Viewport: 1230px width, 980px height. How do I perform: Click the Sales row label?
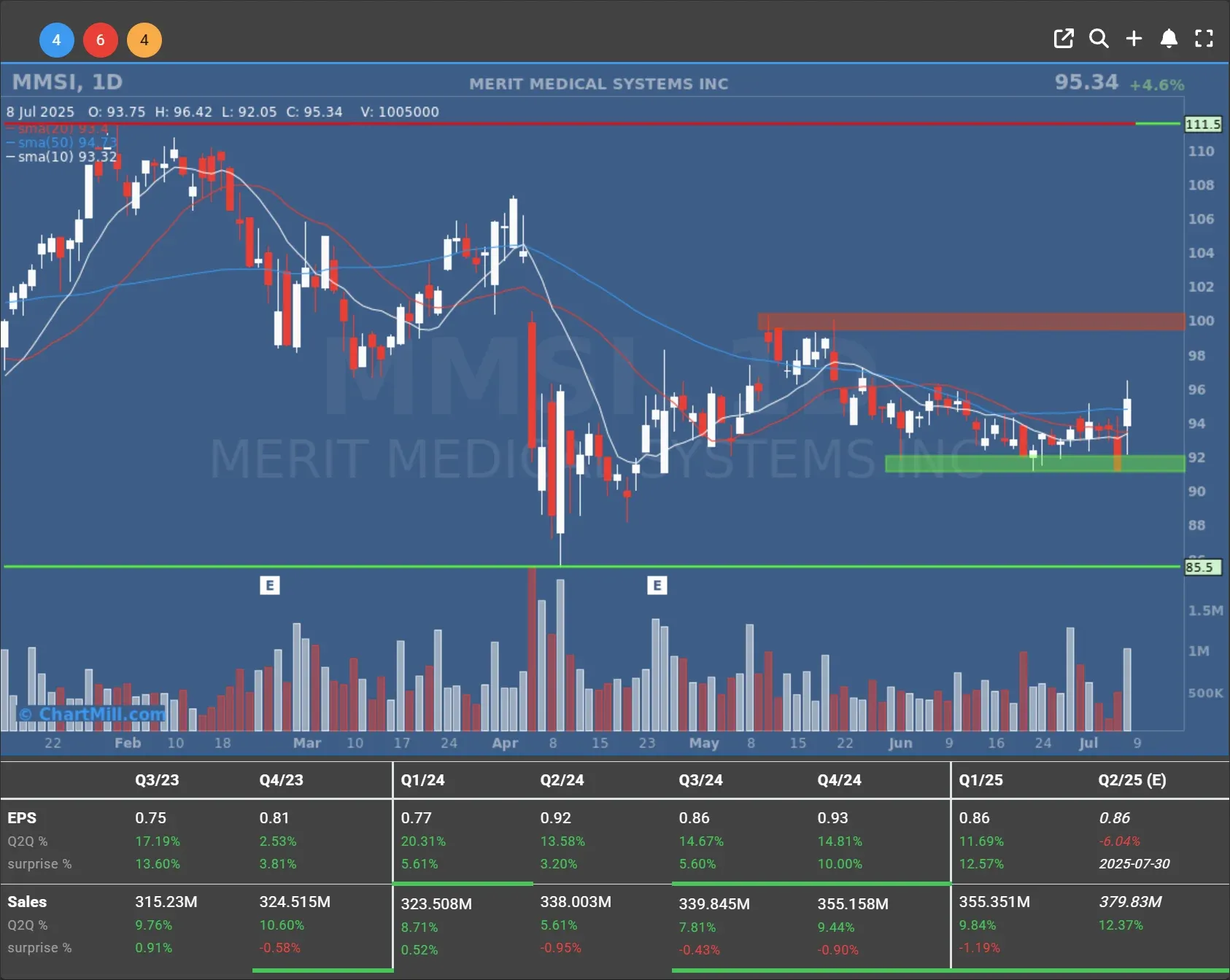(27, 901)
